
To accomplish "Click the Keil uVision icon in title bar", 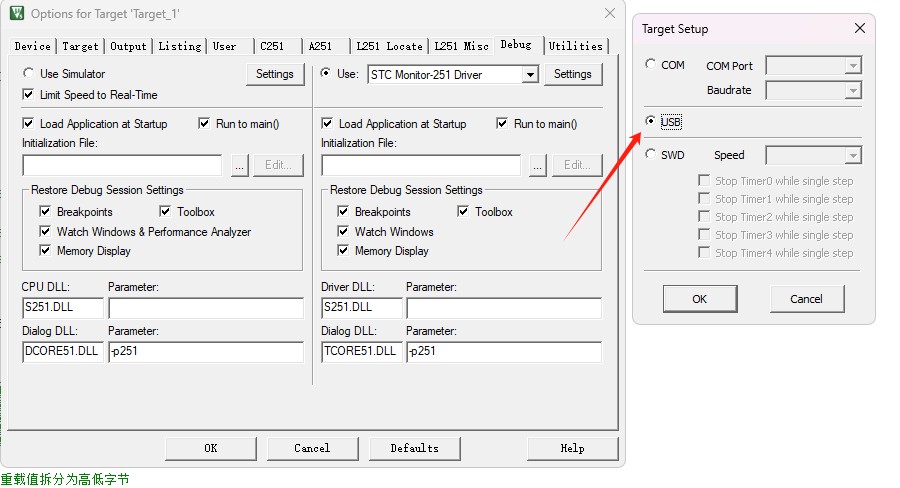I will [x=17, y=13].
